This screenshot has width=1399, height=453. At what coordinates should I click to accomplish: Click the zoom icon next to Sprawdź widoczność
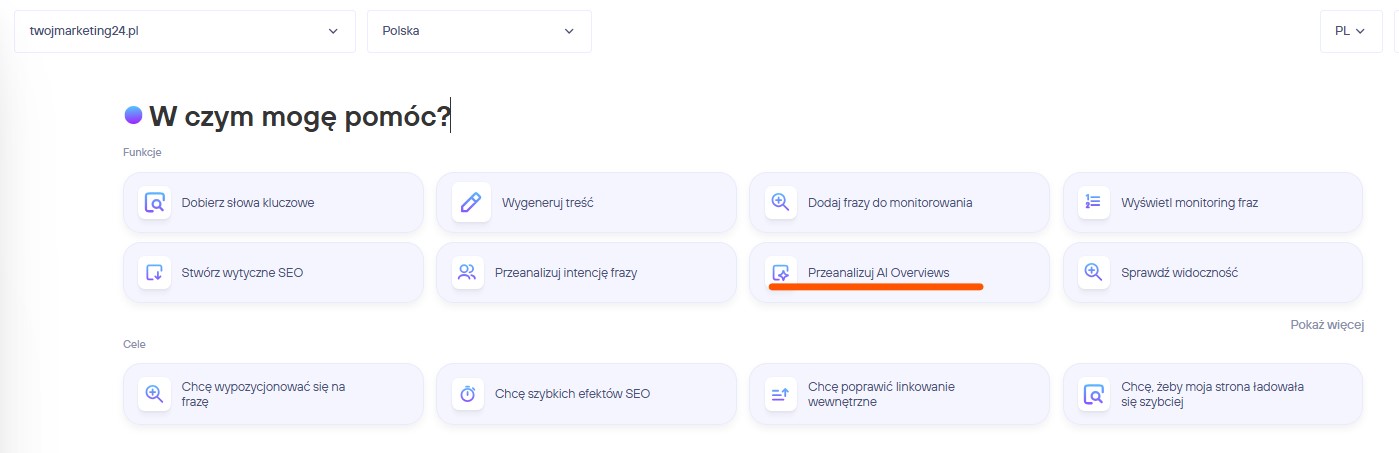1094,272
